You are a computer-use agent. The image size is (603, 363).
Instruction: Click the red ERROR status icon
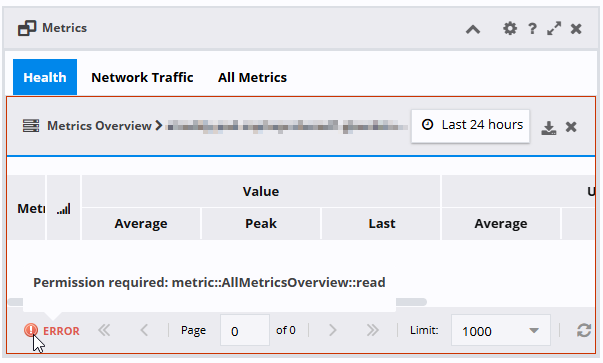(31, 330)
